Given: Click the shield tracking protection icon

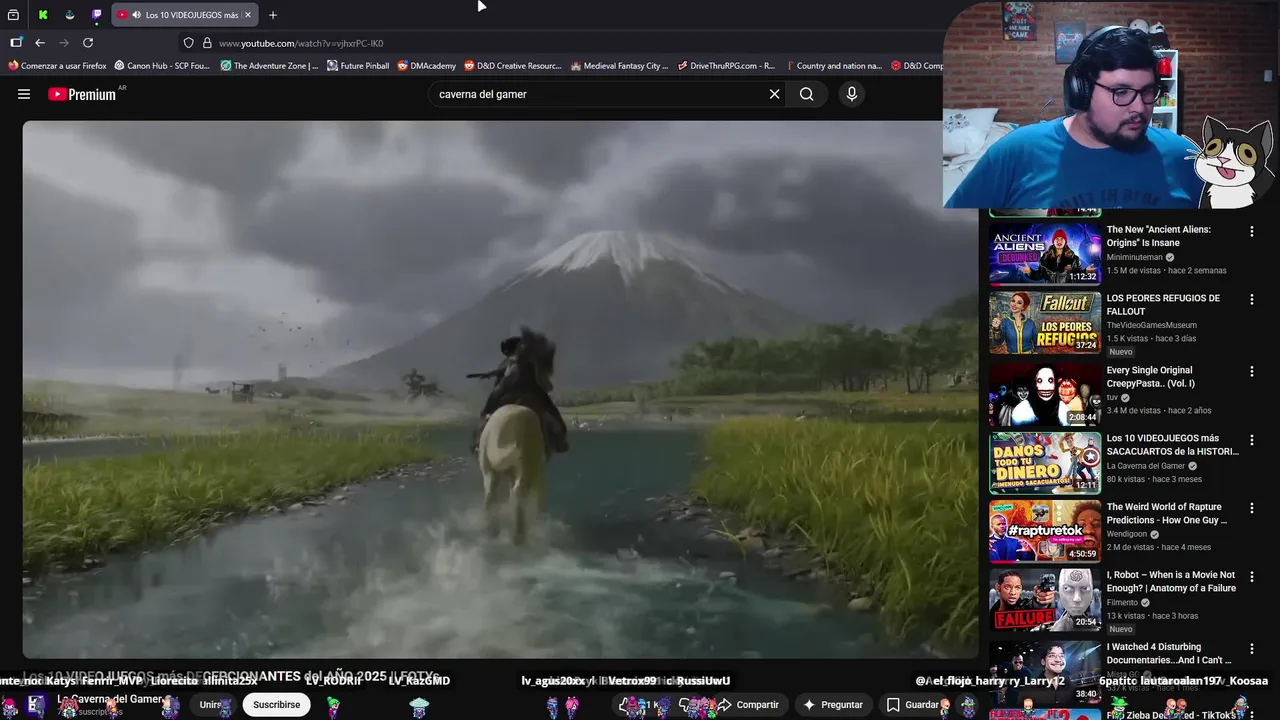Looking at the screenshot, I should (x=189, y=43).
